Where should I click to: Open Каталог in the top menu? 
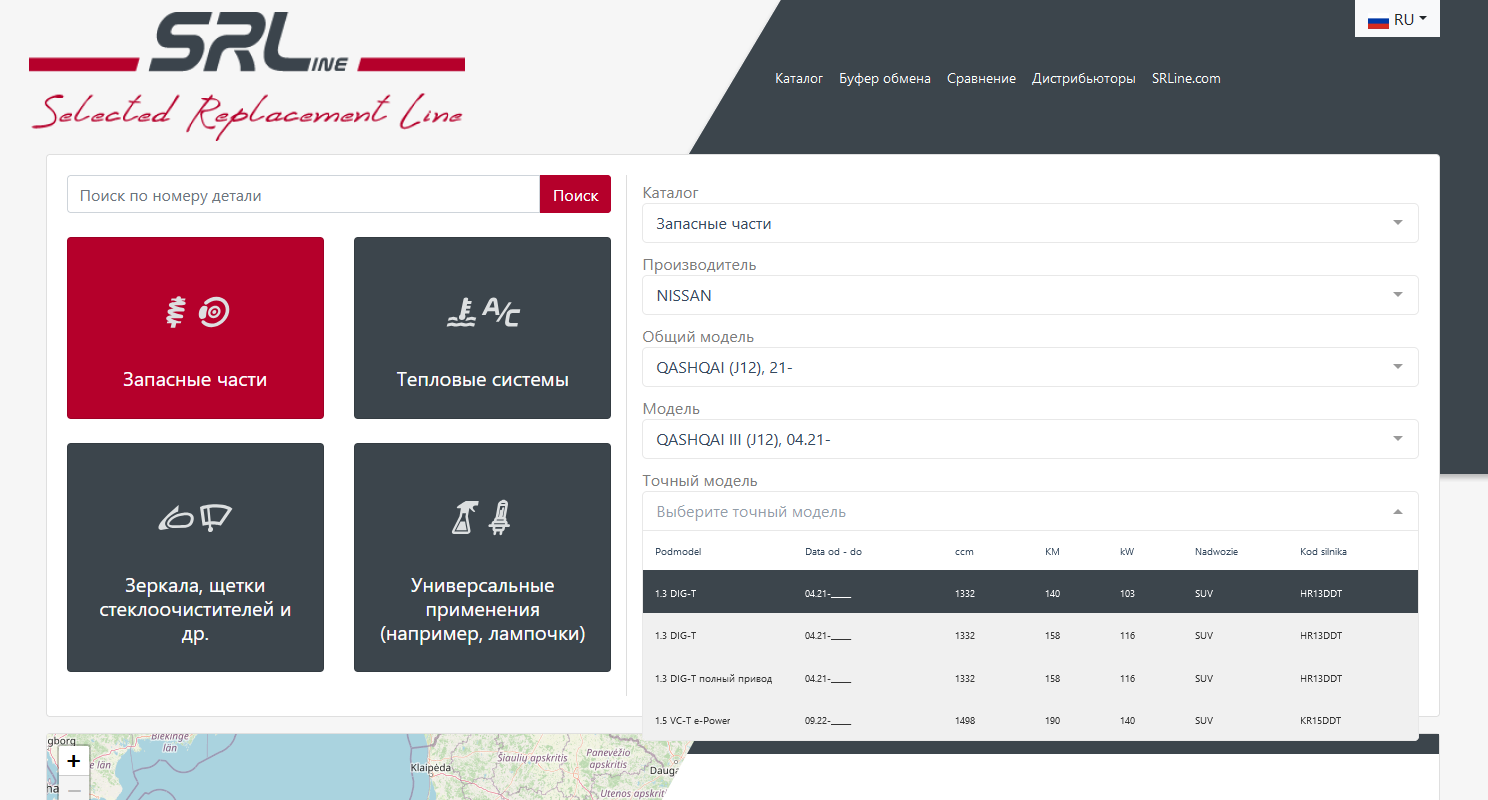click(799, 78)
